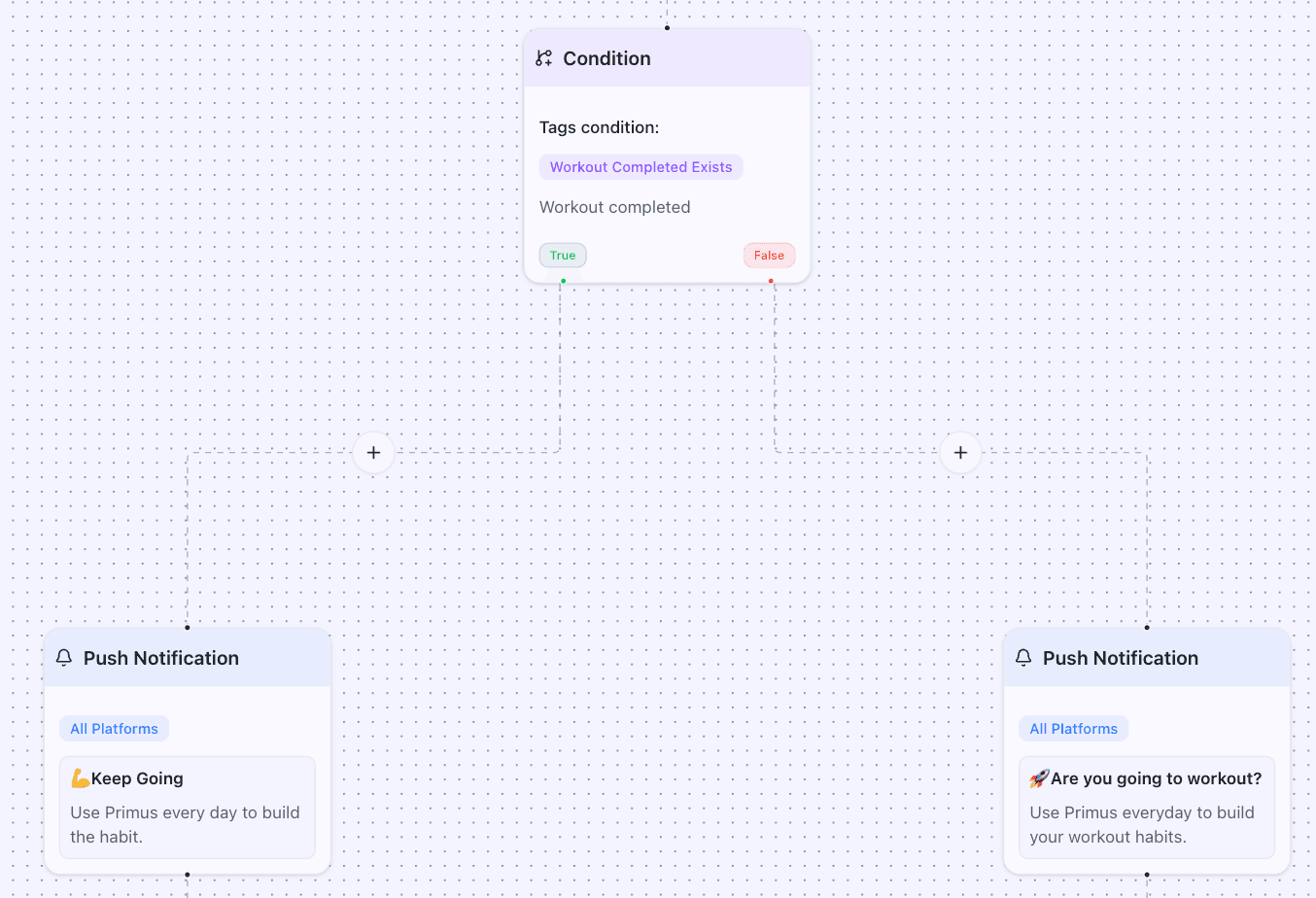Click the green True connector handle
The height and width of the screenshot is (898, 1316).
point(563,281)
